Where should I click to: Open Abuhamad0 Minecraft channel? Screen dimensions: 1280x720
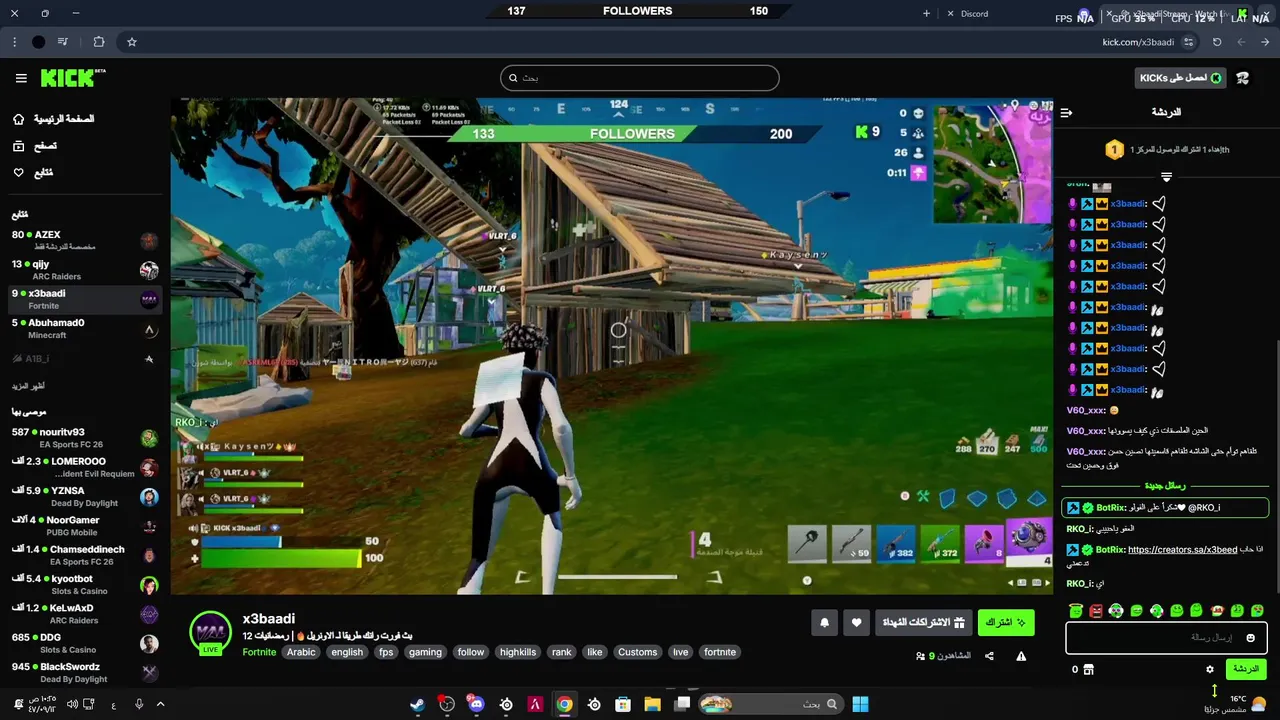click(84, 328)
